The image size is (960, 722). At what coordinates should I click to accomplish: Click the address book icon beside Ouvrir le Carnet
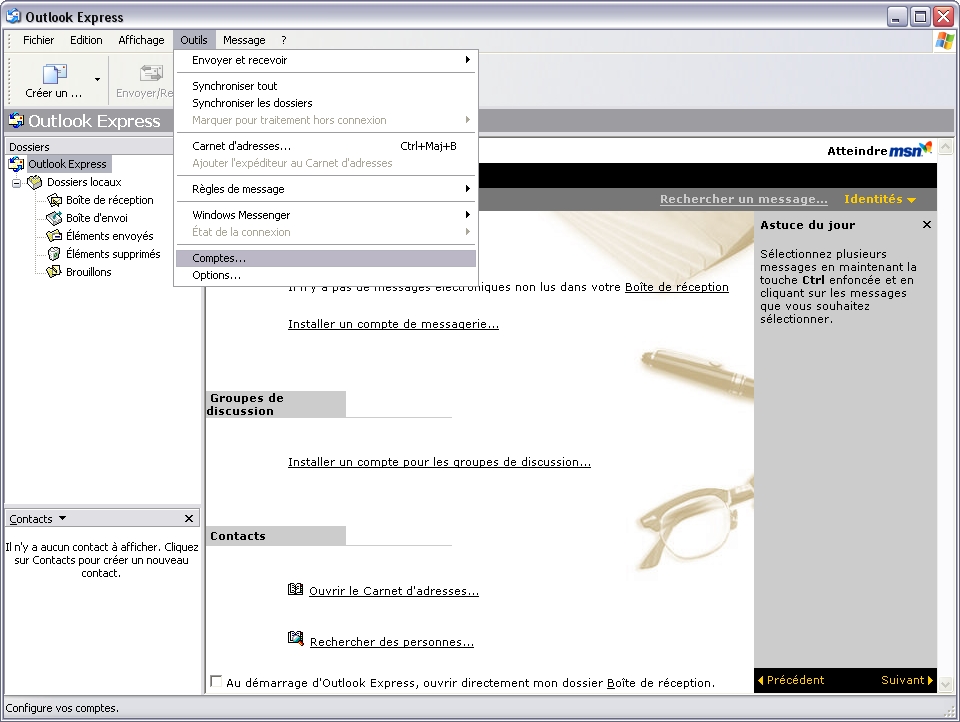pos(295,589)
